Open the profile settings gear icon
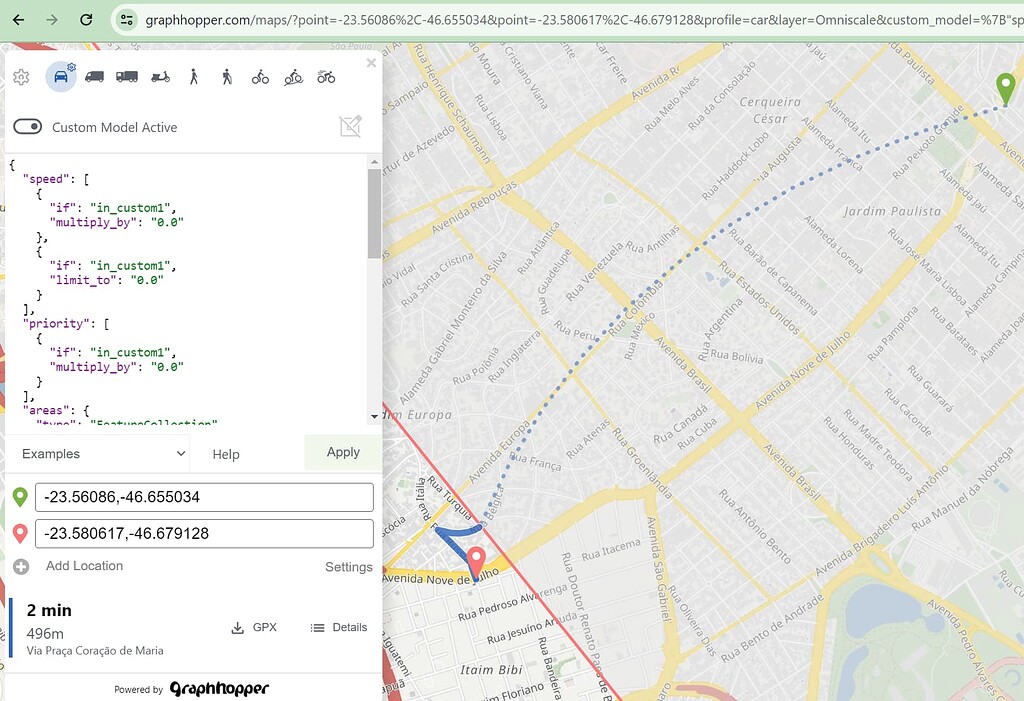Viewport: 1024px width, 701px height. click(21, 76)
